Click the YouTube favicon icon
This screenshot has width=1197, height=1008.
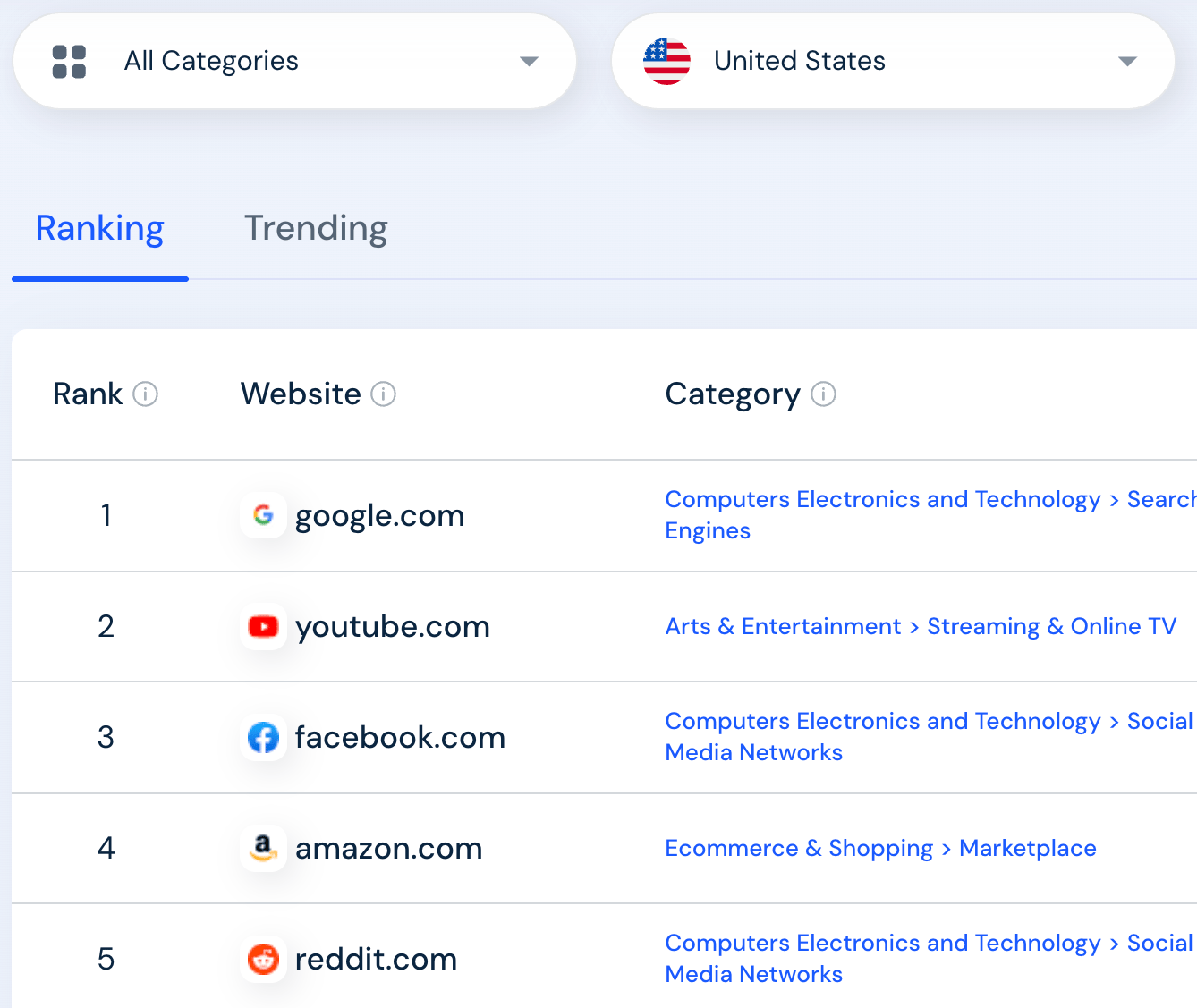point(263,626)
